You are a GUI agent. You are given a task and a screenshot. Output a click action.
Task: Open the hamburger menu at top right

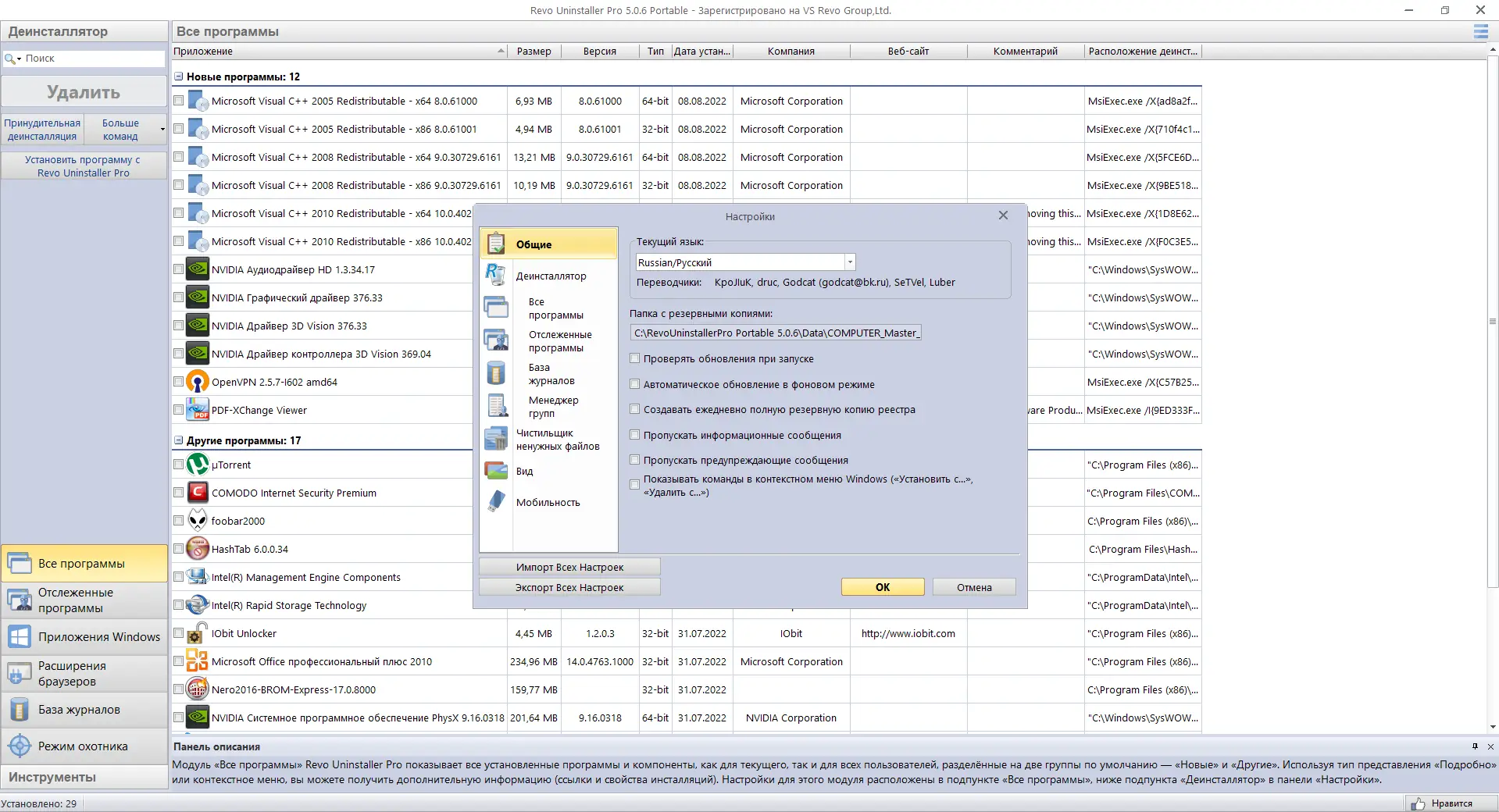click(x=1480, y=31)
